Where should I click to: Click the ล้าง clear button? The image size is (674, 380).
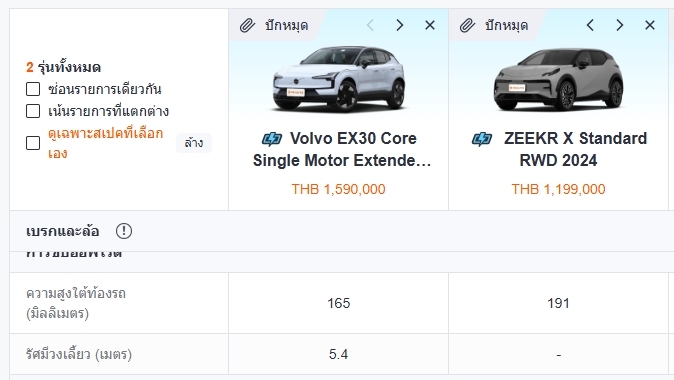click(194, 143)
